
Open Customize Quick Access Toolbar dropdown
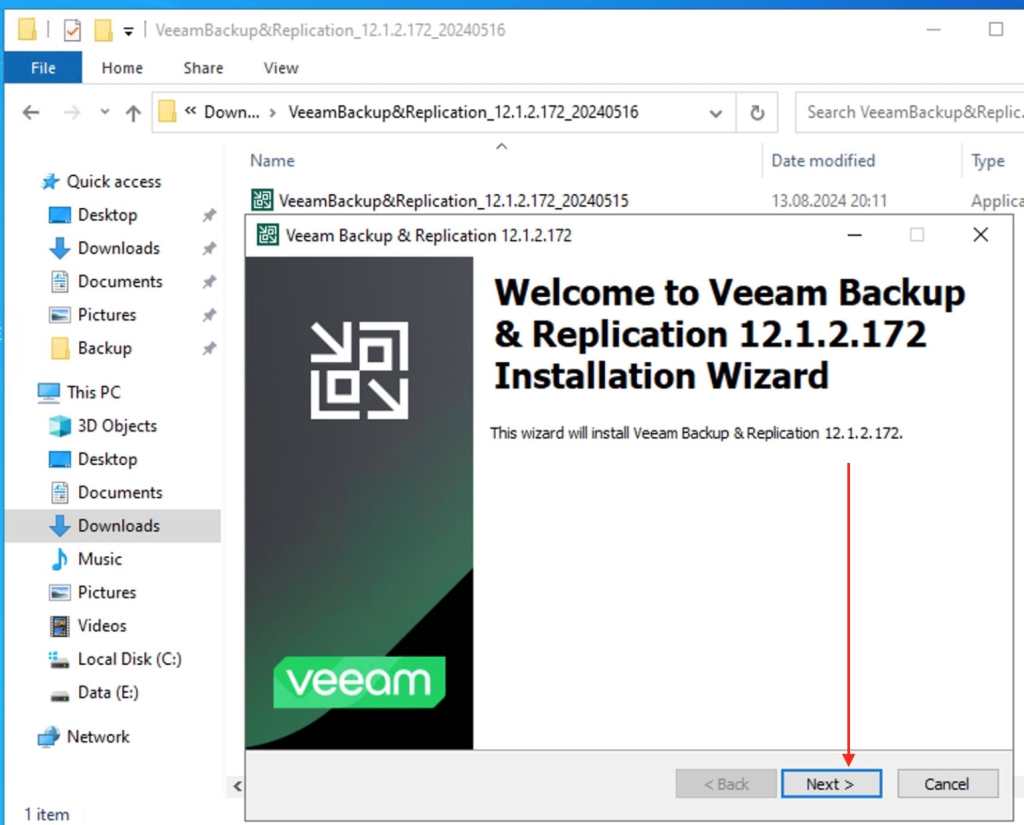[129, 31]
